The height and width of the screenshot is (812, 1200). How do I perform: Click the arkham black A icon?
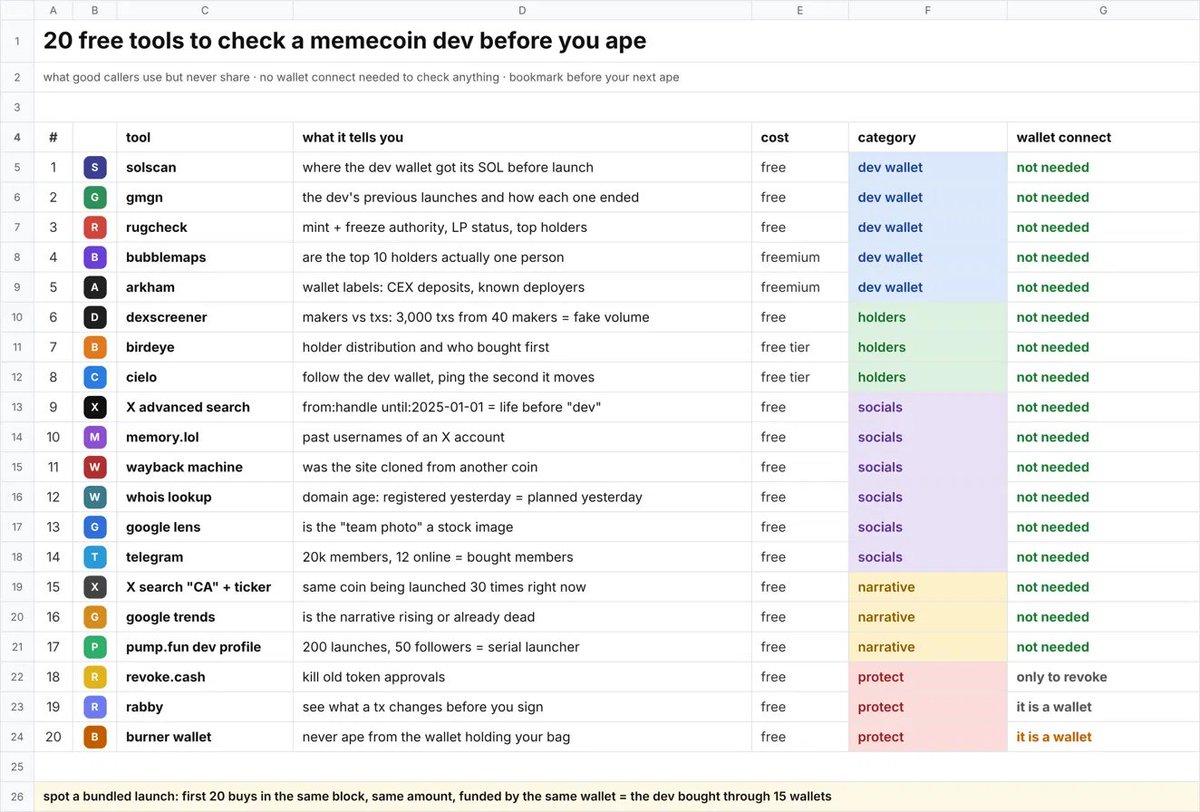coord(95,287)
